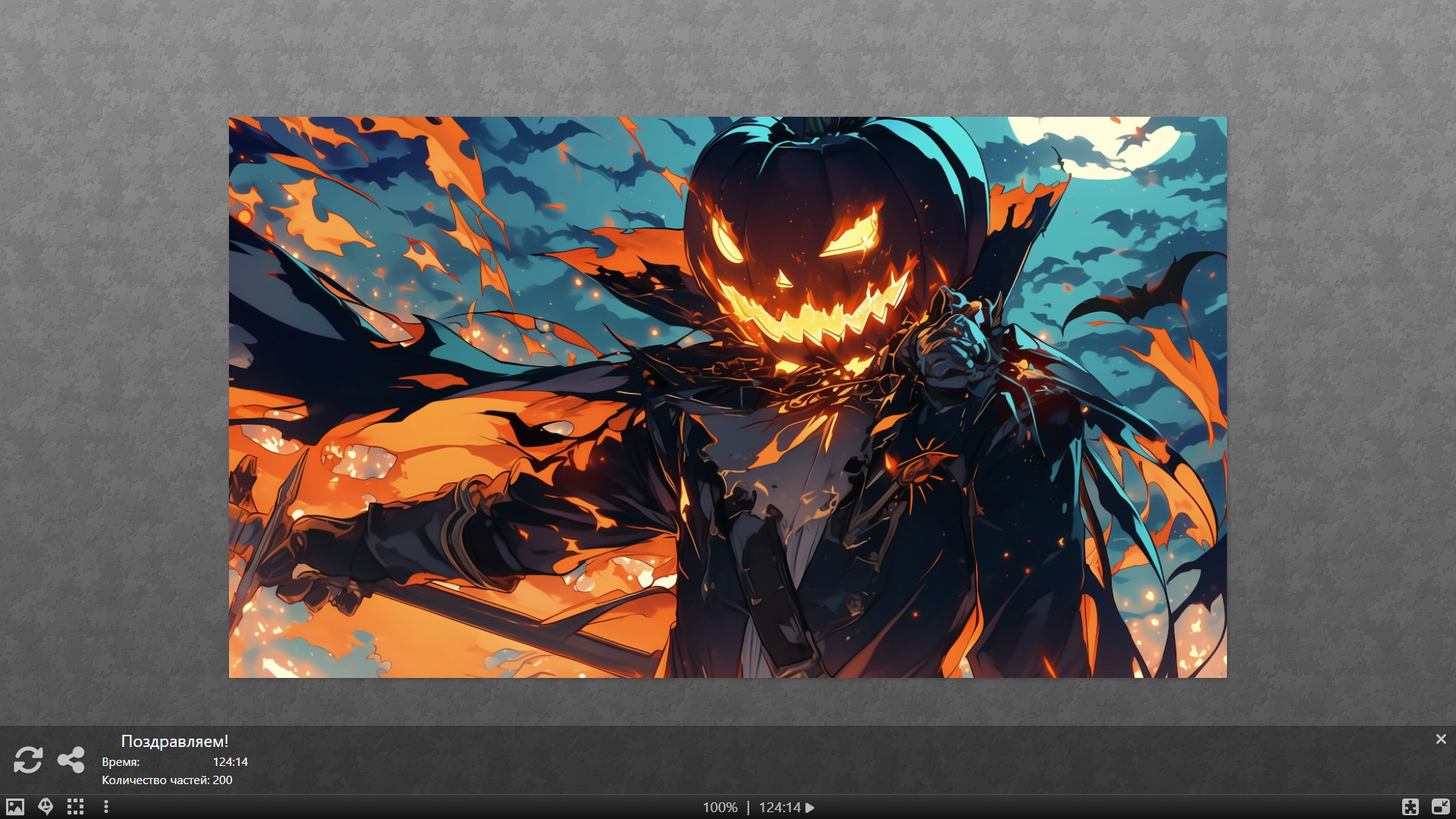Open the three-dot more options menu

106,807
